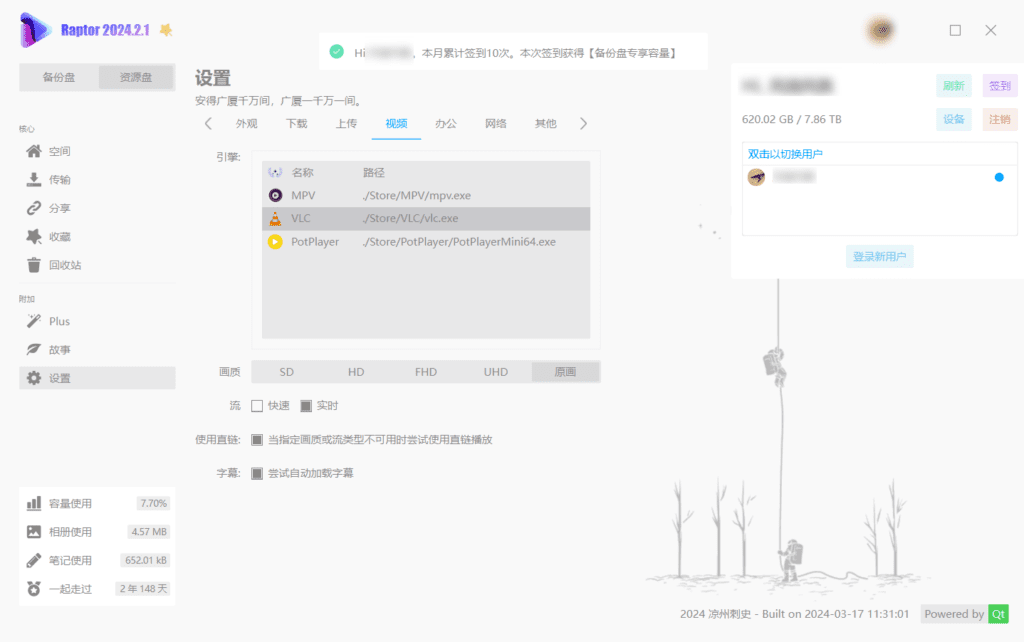This screenshot has height=642, width=1024.
Task: Click 双击以切换用户 header text
Action: pyautogui.click(x=785, y=154)
